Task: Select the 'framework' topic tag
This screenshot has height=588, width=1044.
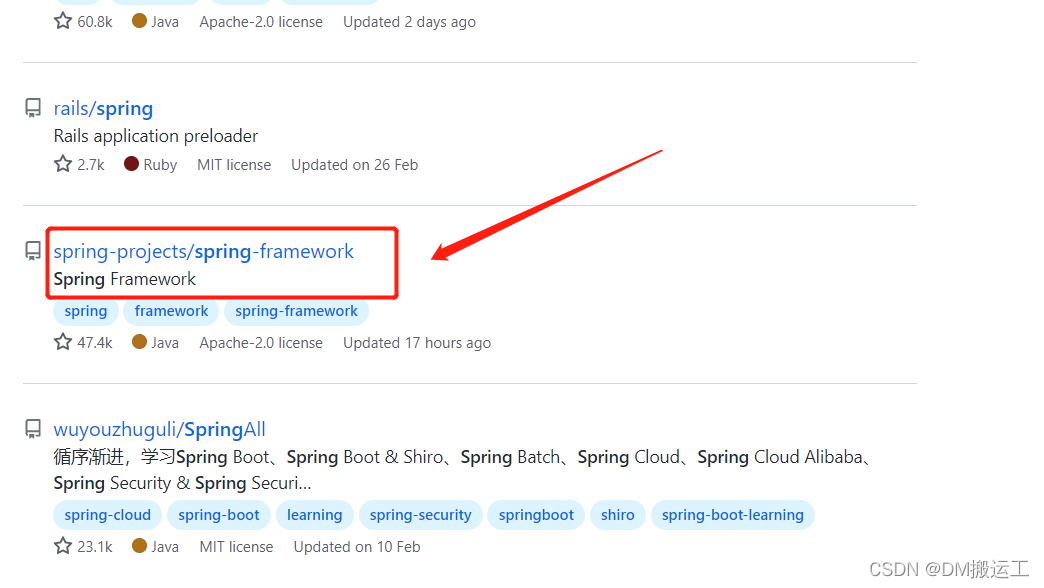Action: click(171, 311)
